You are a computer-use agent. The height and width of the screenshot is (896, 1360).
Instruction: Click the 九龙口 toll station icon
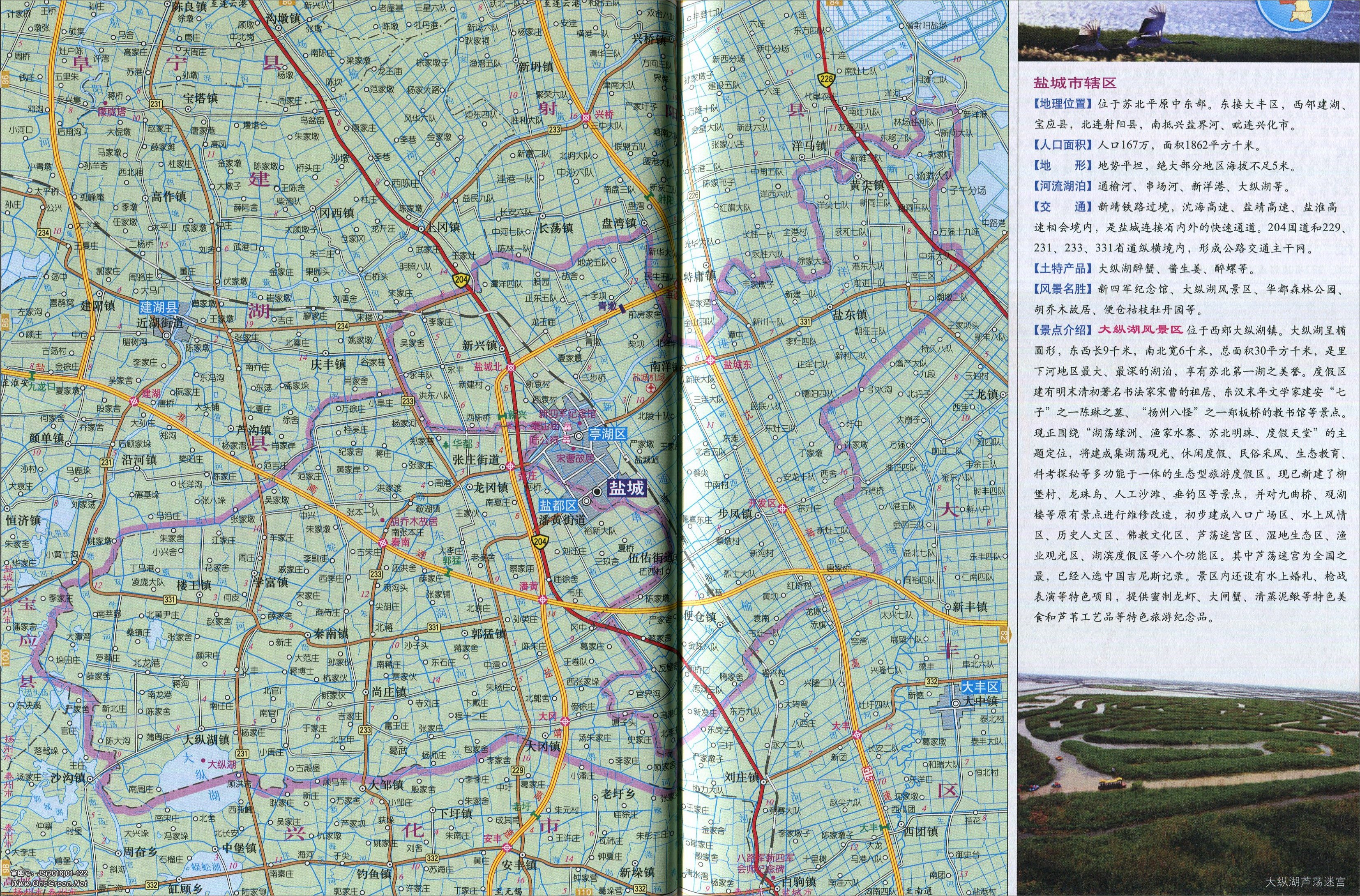coord(33,377)
